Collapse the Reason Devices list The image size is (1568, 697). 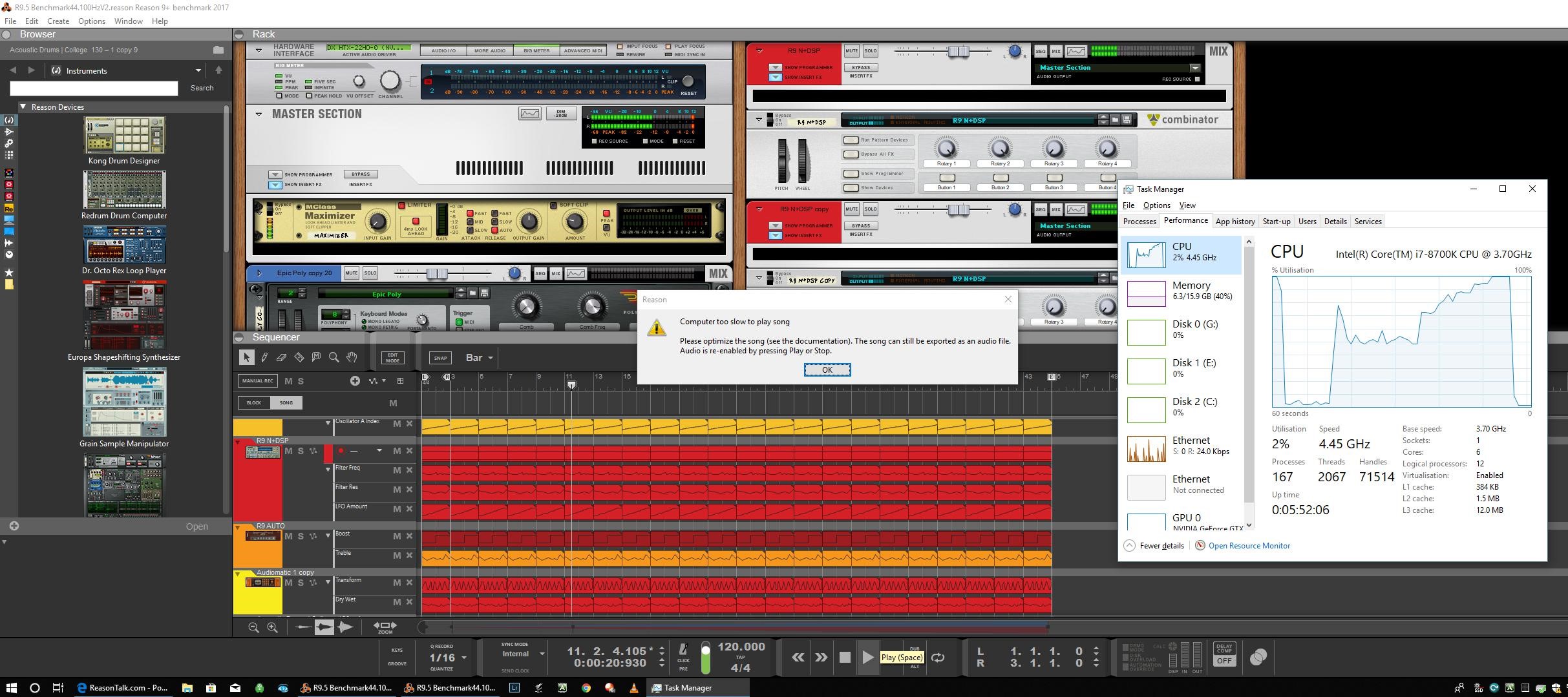23,107
